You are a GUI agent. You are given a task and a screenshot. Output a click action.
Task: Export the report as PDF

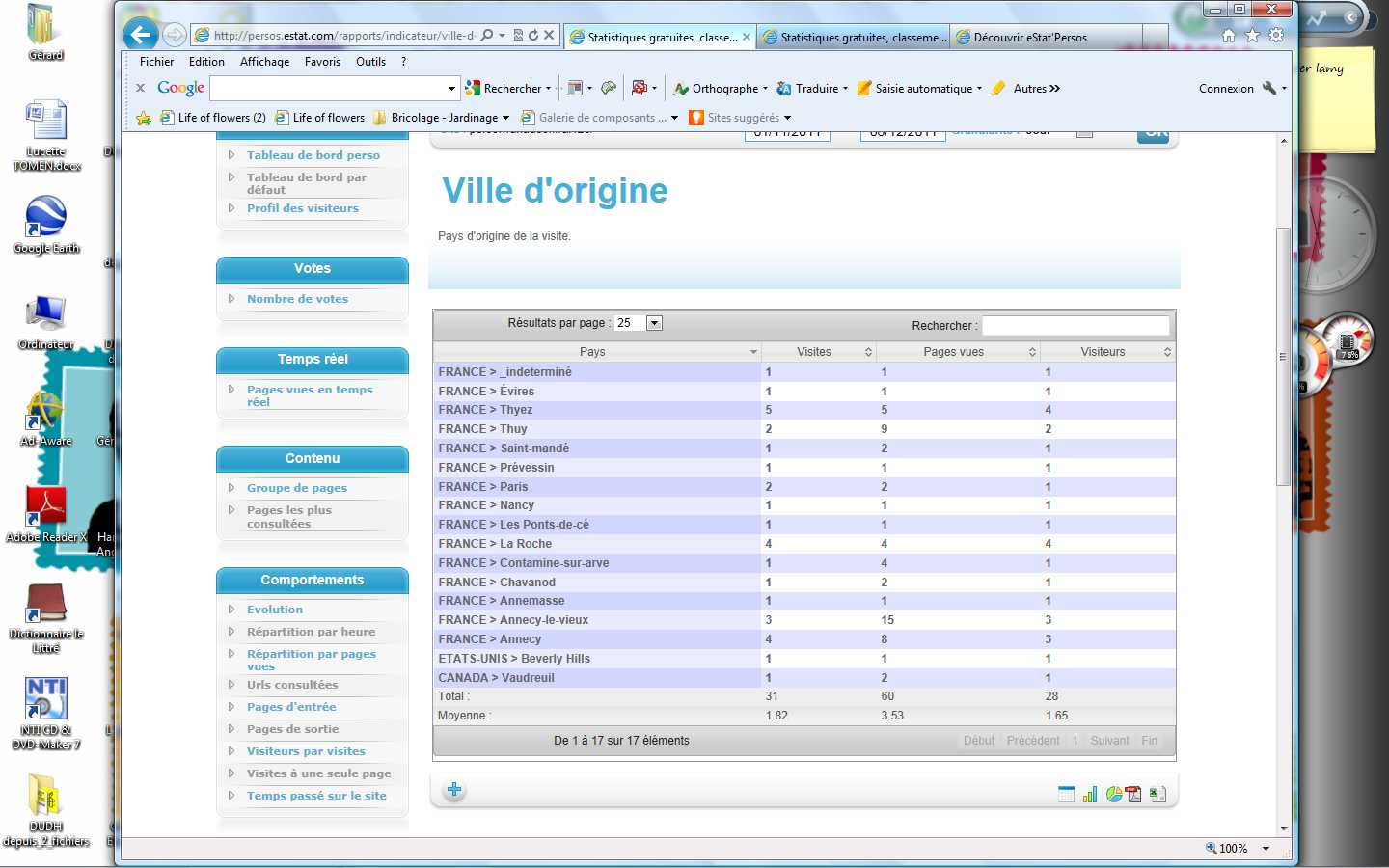click(x=1134, y=795)
